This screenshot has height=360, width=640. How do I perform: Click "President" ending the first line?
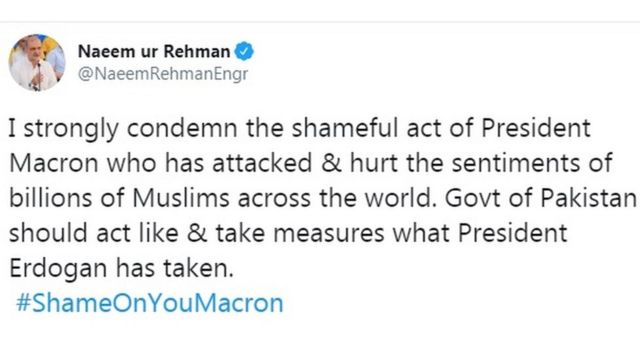pyautogui.click(x=536, y=128)
